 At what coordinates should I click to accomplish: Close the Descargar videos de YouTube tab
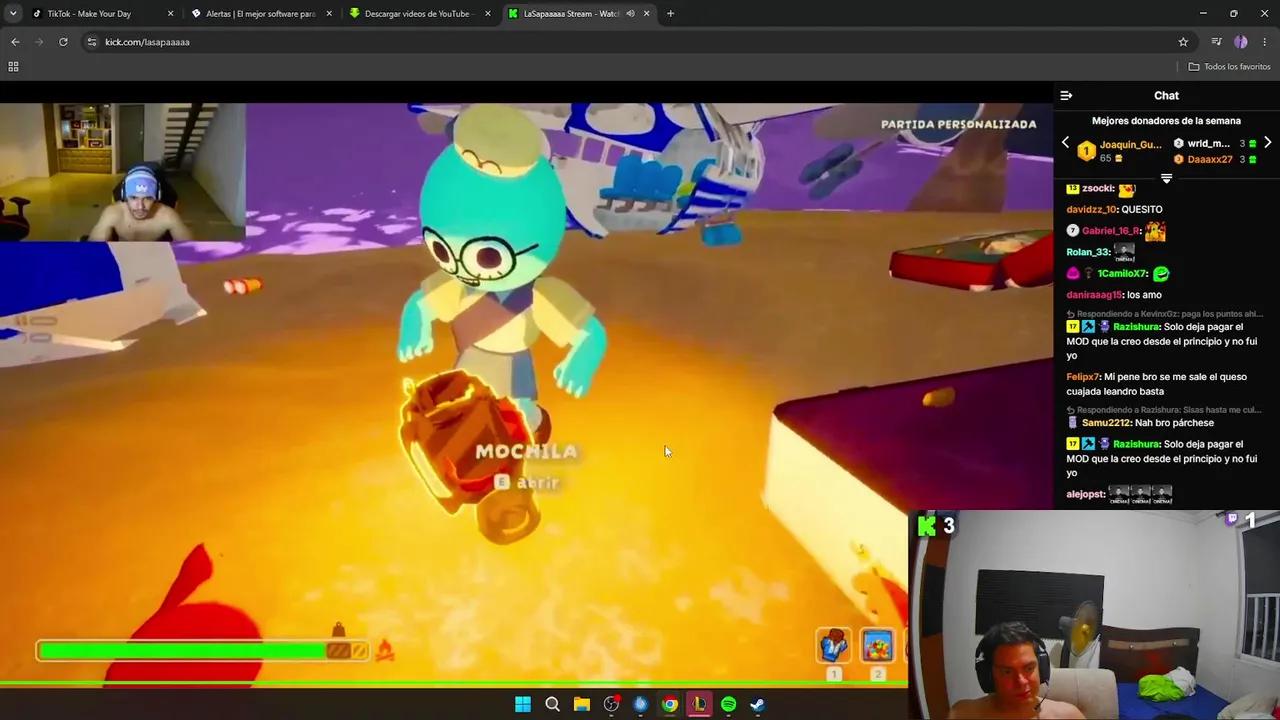(488, 13)
